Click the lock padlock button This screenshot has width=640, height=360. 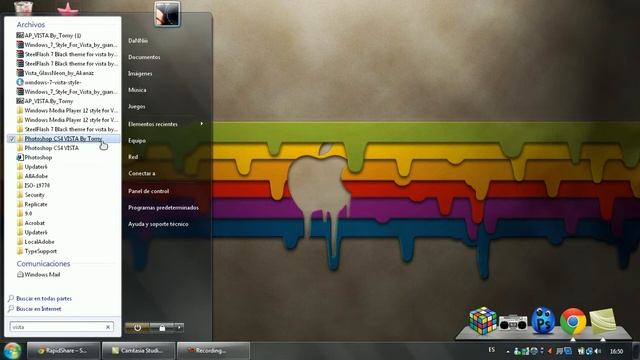(x=162, y=327)
